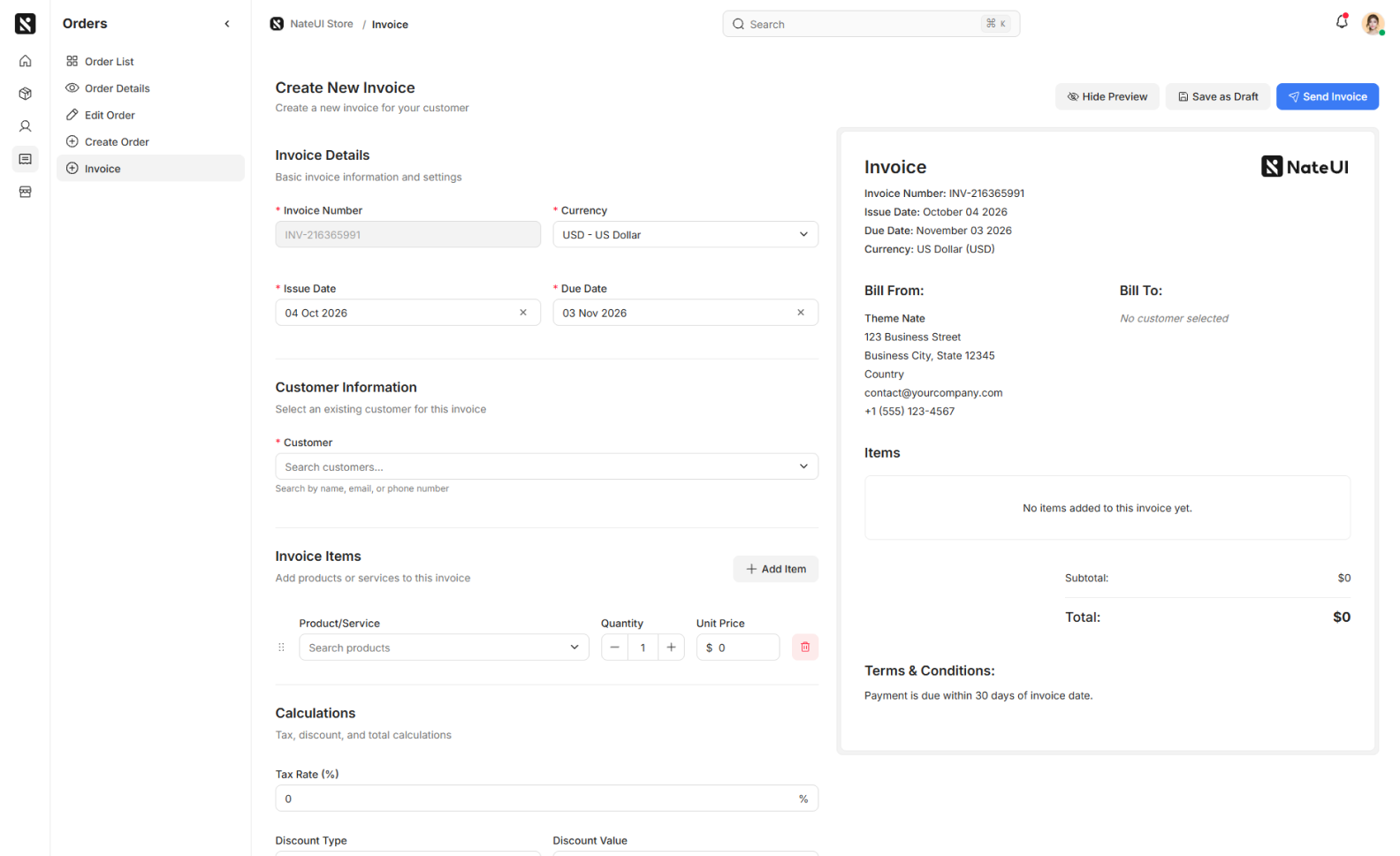Open the customers person icon in the rail
This screenshot has width=1400, height=856.
coord(25,126)
